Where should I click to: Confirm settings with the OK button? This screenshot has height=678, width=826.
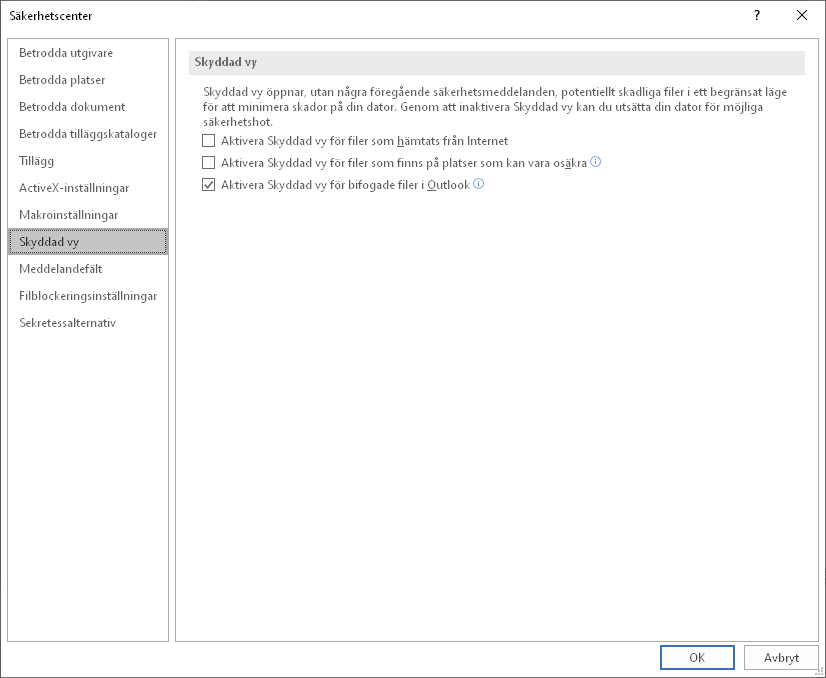tap(697, 658)
